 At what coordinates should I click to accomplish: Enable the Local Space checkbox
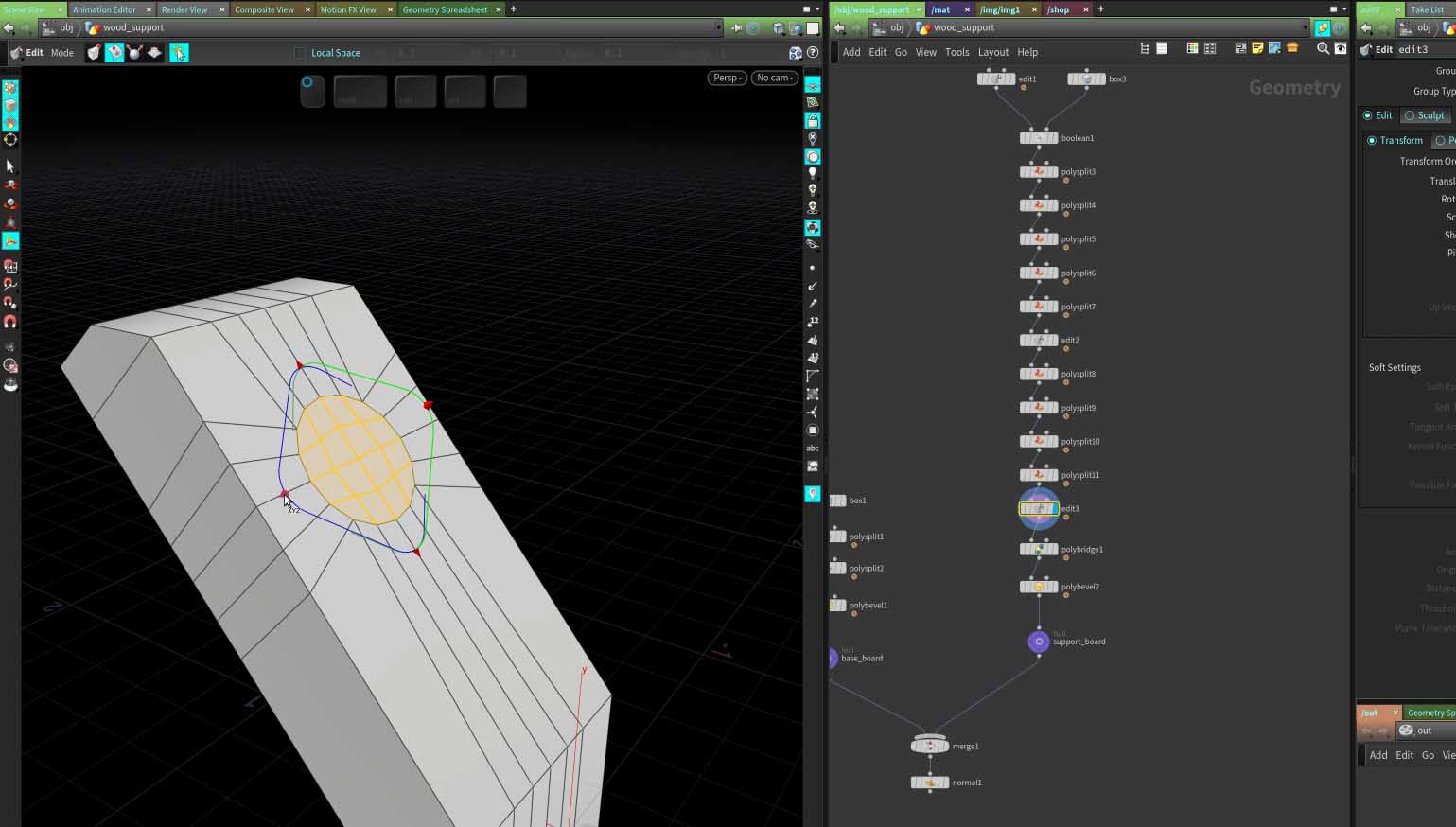[300, 53]
